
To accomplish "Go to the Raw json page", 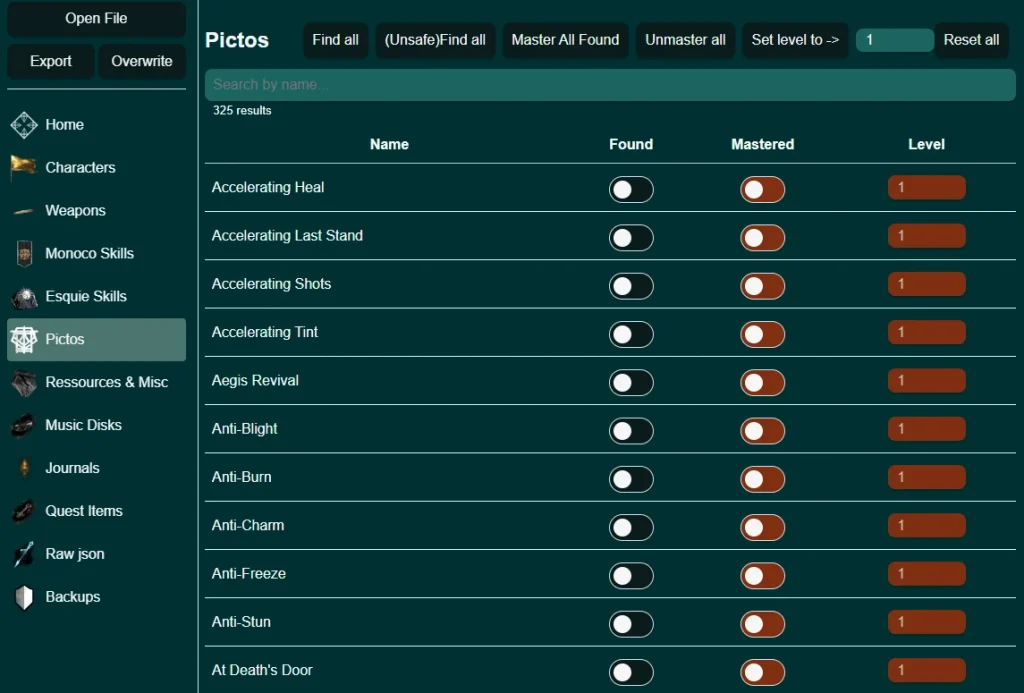I will [x=74, y=554].
